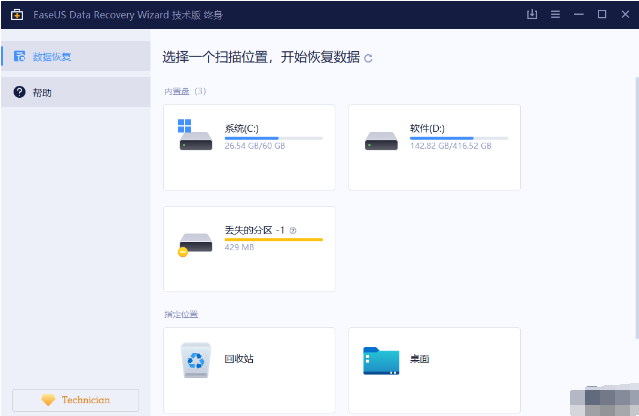Viewport: 639px width, 416px height.
Task: Click the diamond icon on Technician button
Action: tap(48, 400)
